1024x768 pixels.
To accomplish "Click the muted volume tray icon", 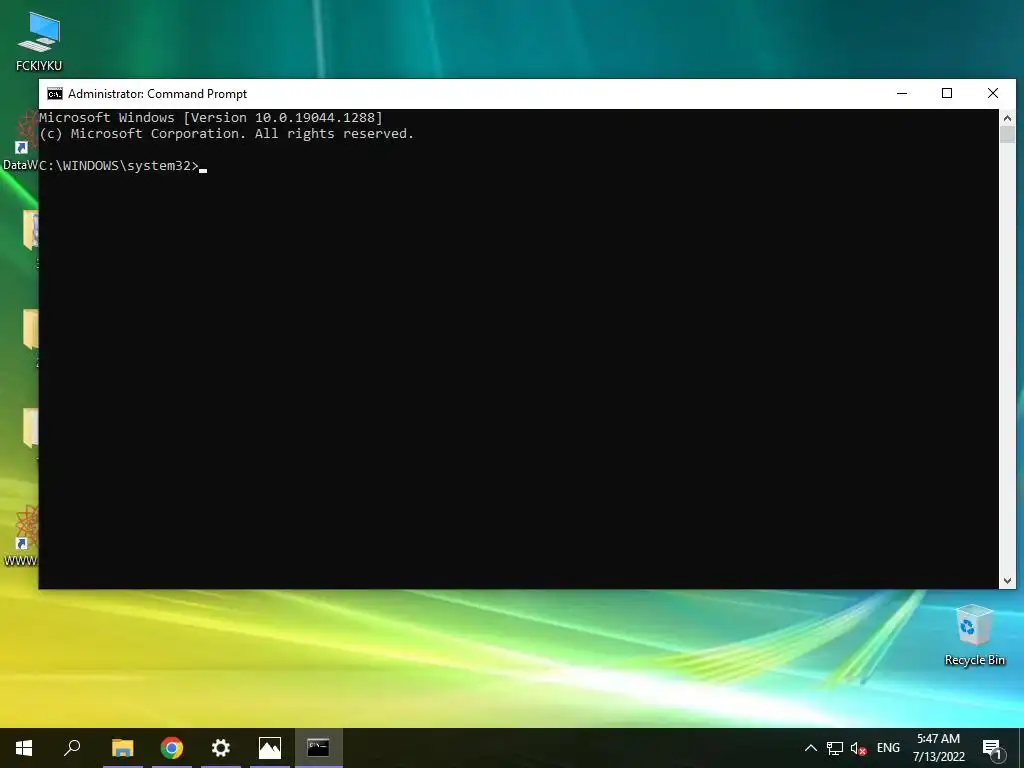I will (858, 748).
